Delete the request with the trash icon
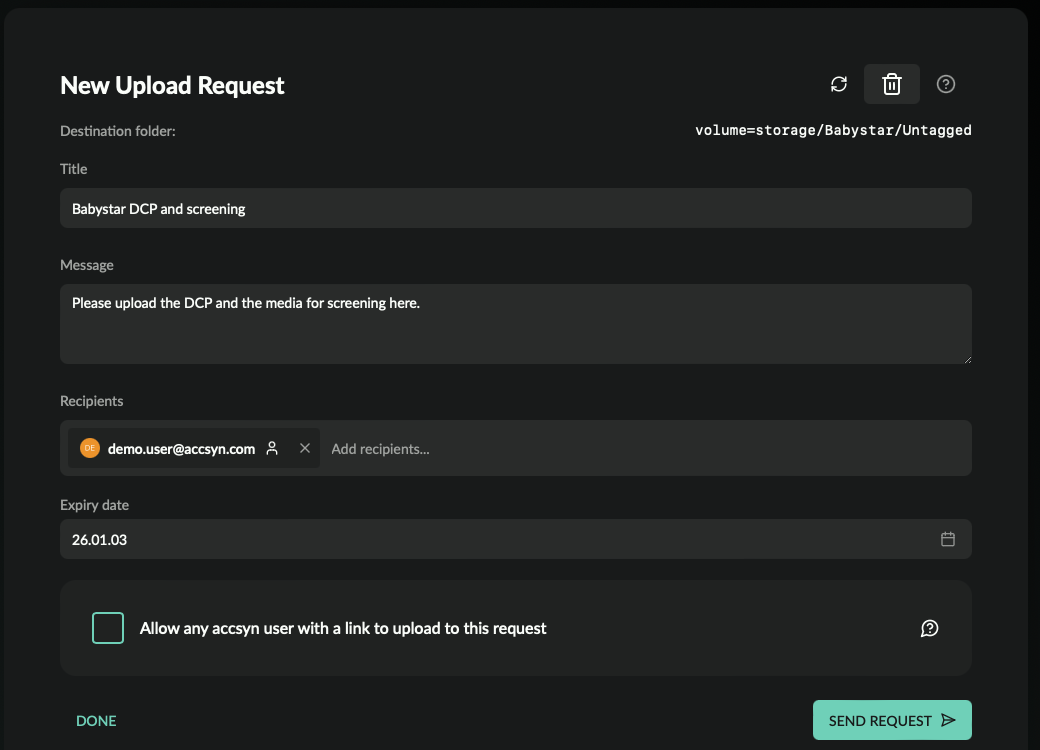Viewport: 1040px width, 750px height. coord(891,84)
